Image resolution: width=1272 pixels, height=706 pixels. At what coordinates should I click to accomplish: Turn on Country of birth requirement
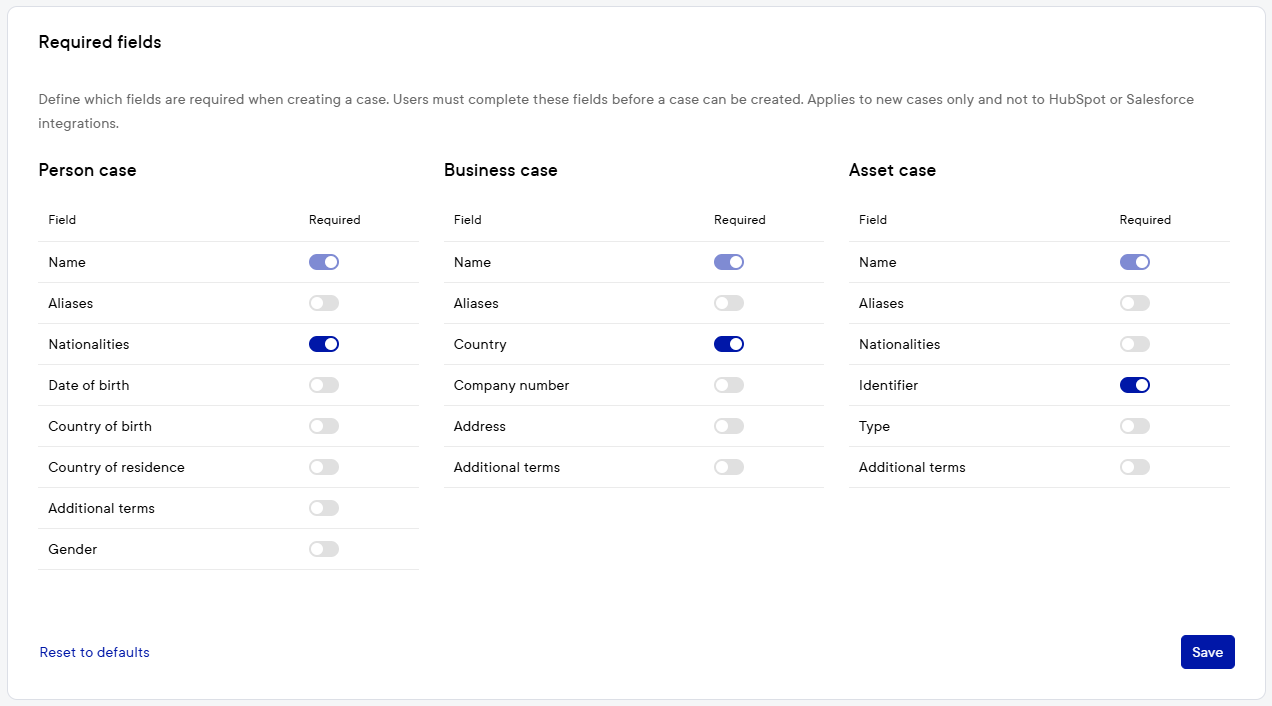[x=324, y=426]
